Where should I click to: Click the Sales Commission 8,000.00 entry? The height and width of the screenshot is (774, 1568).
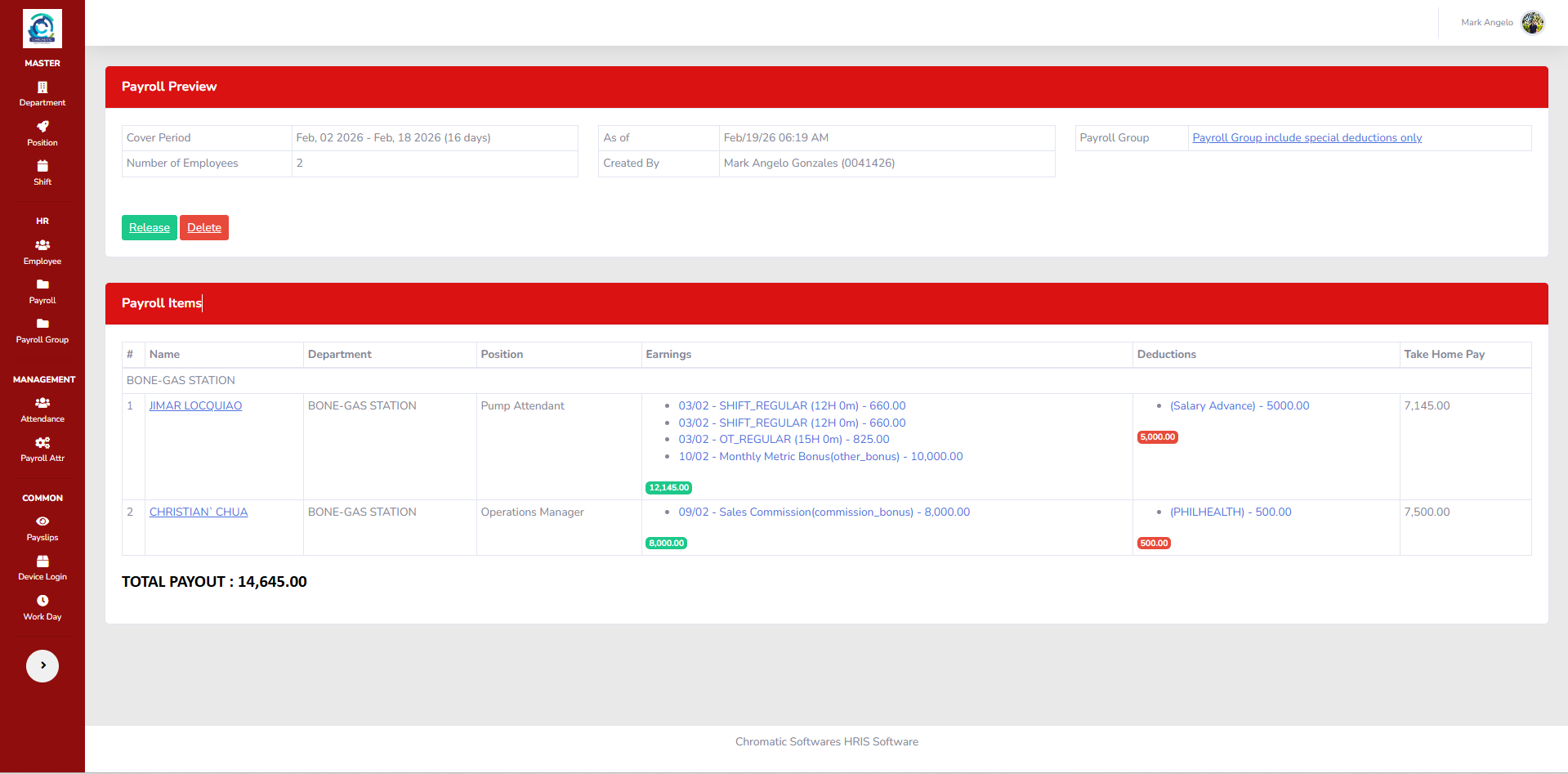pyautogui.click(x=824, y=512)
